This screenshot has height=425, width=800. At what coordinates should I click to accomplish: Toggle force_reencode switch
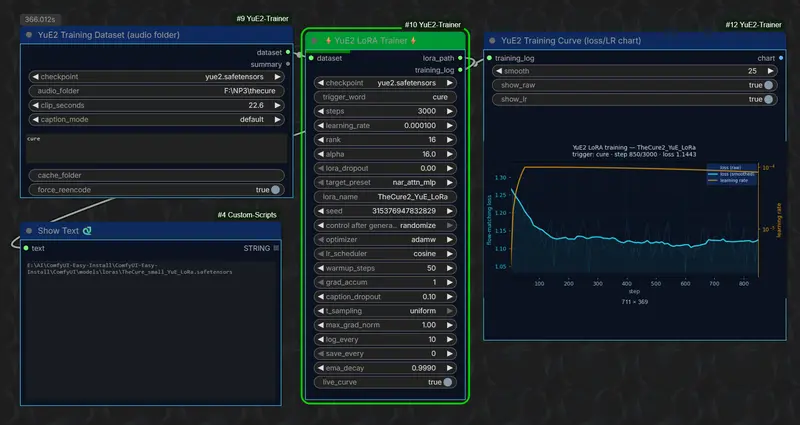click(x=276, y=190)
